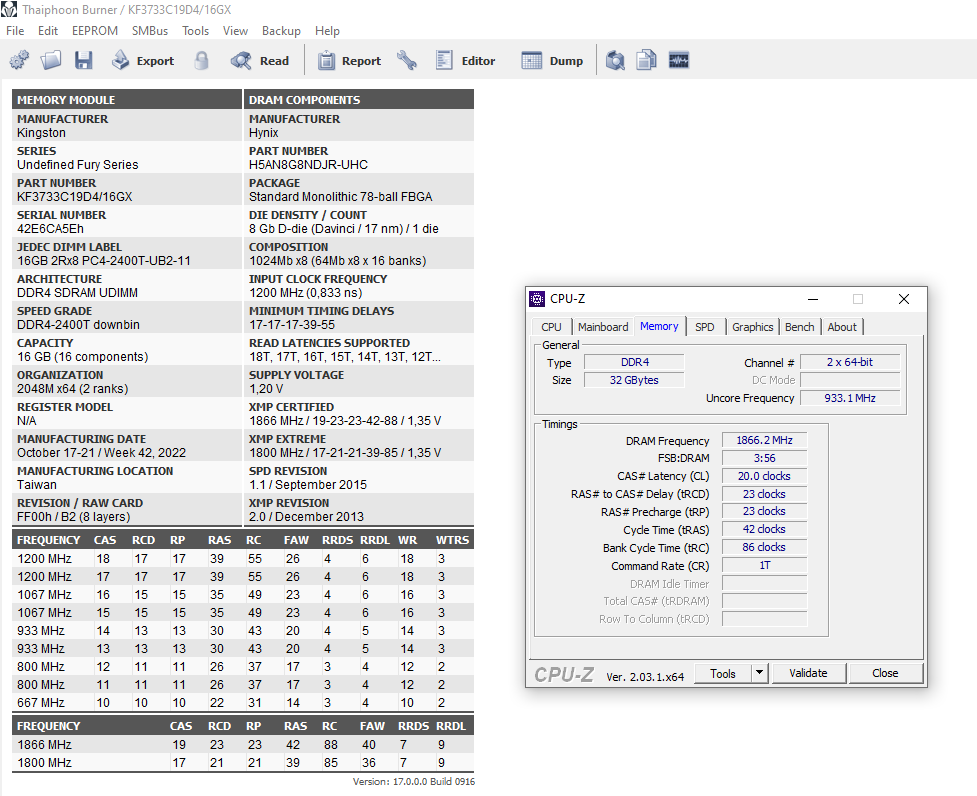977x796 pixels.
Task: Click the XMP Extreme timing value
Action: 345,453
